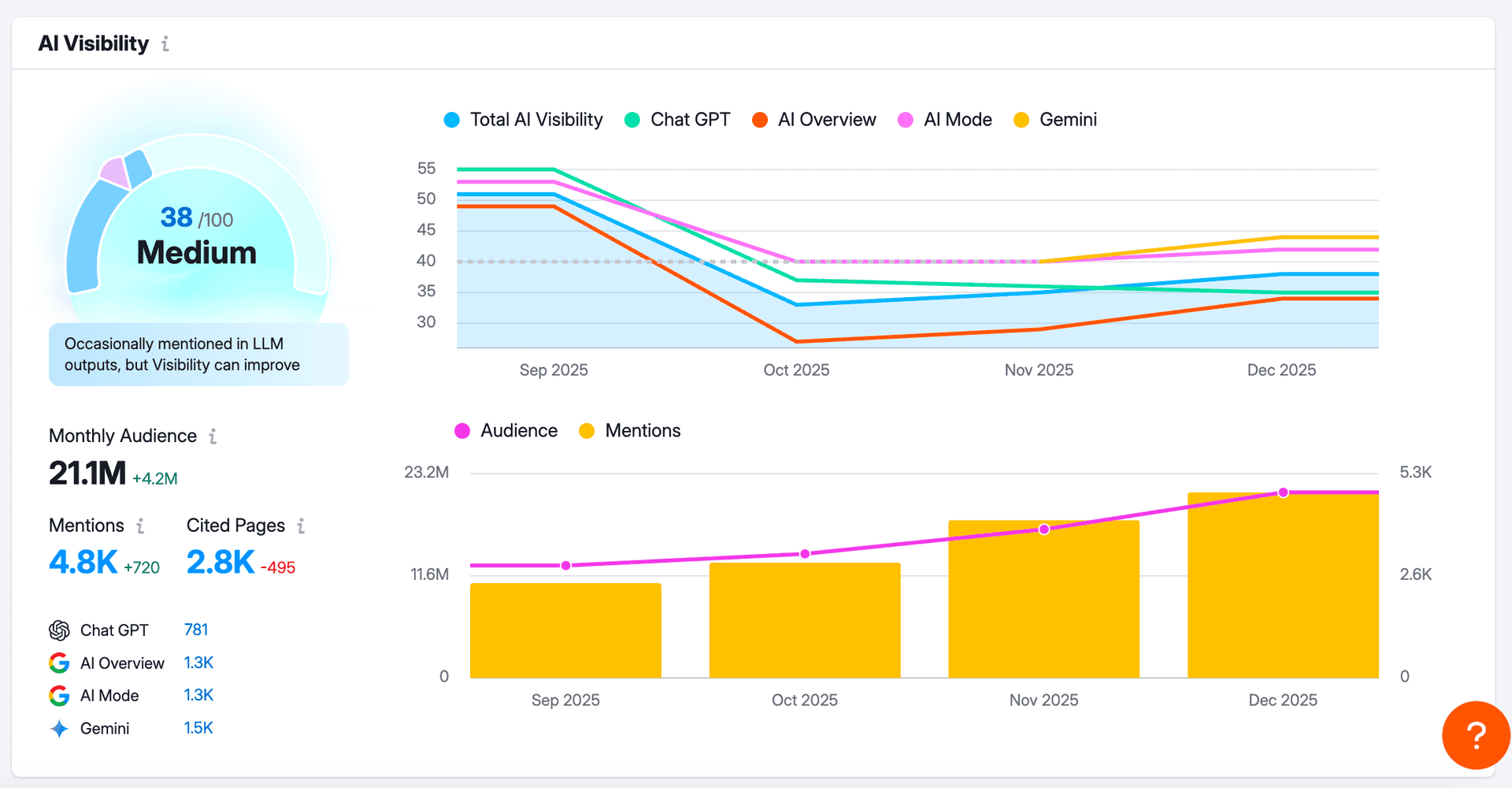Click the Gemini label in mentions list
The width and height of the screenshot is (1512, 788).
click(x=105, y=729)
